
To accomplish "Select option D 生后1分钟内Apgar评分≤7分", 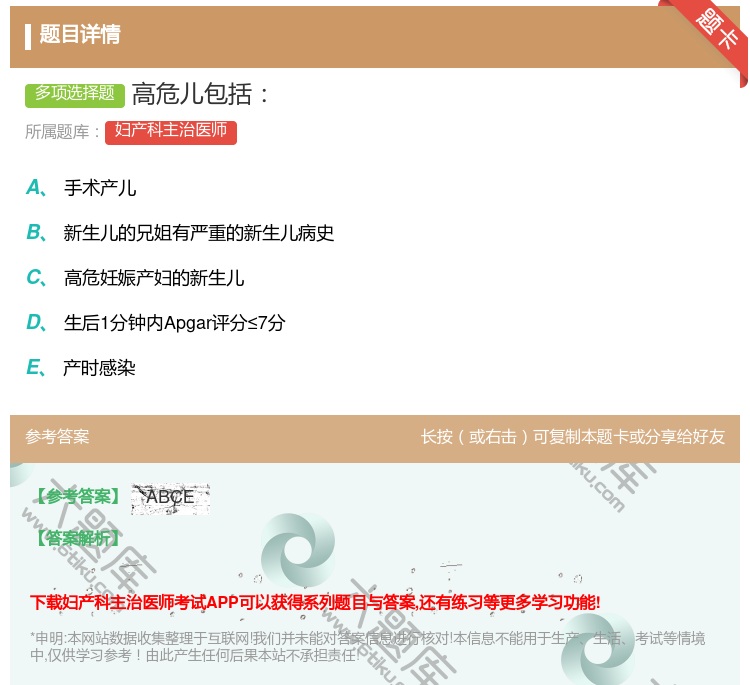I will tap(155, 322).
